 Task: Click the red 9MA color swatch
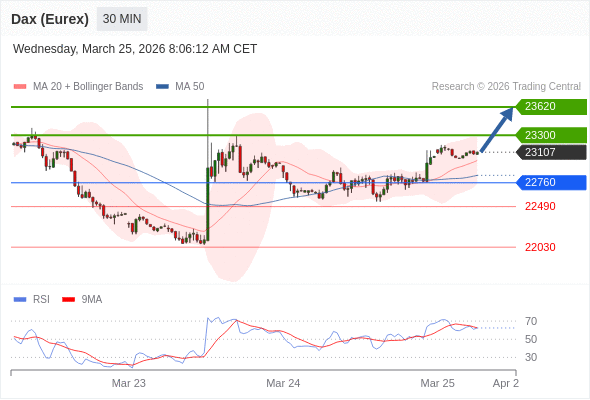click(68, 300)
